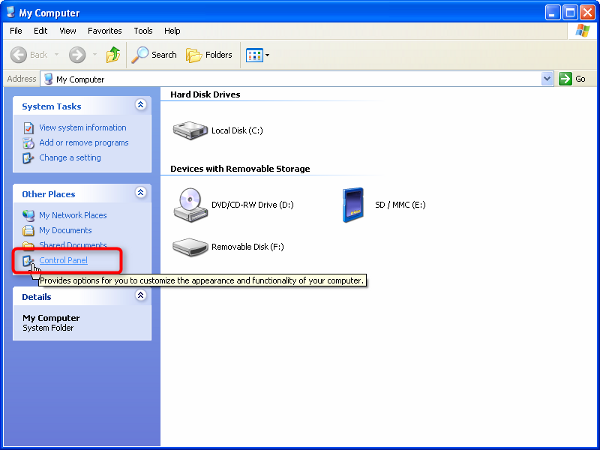Open the Help menu
Screen dimensions: 600x450
(172, 31)
